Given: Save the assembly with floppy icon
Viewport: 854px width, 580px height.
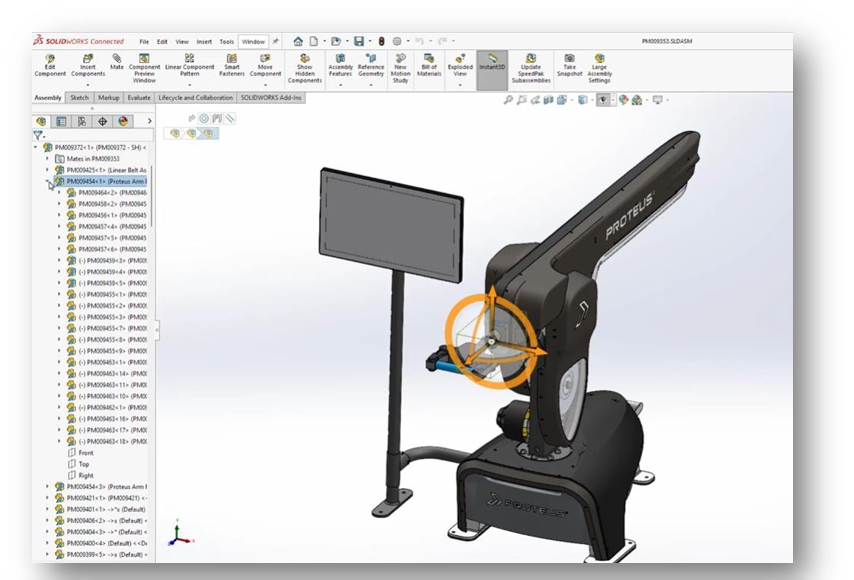Looking at the screenshot, I should click(x=359, y=41).
